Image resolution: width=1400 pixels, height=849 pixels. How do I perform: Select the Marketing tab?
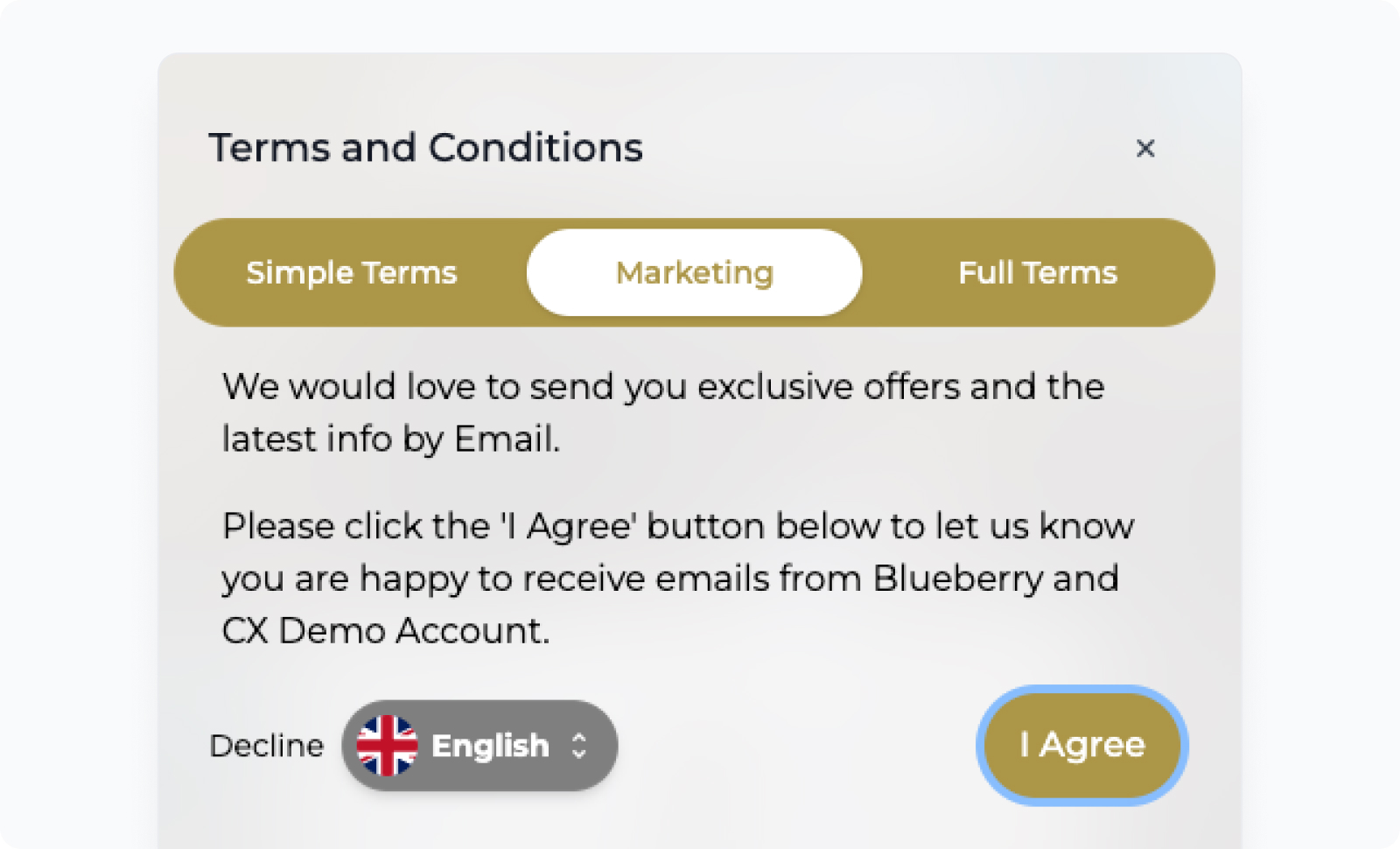click(695, 272)
